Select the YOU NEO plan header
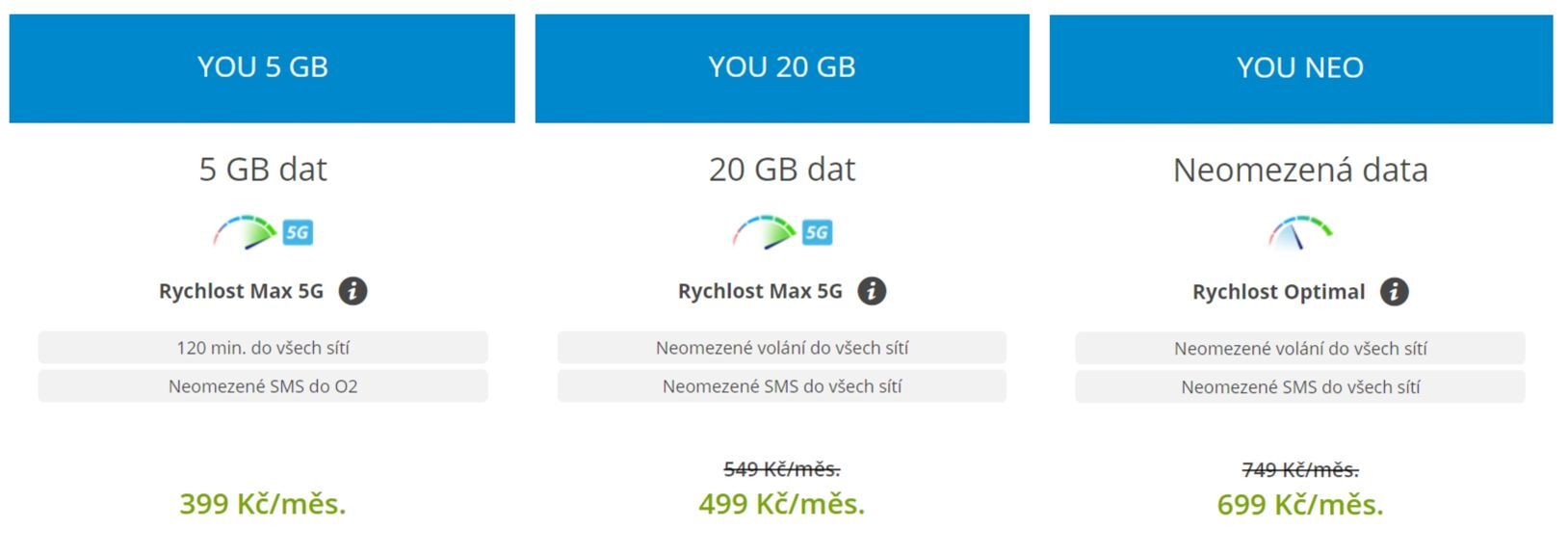The height and width of the screenshot is (555, 1568). tap(1300, 67)
